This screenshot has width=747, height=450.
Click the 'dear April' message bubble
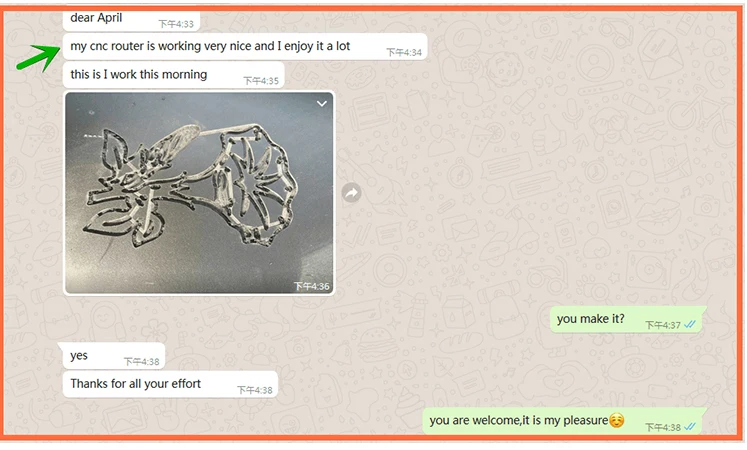point(131,20)
